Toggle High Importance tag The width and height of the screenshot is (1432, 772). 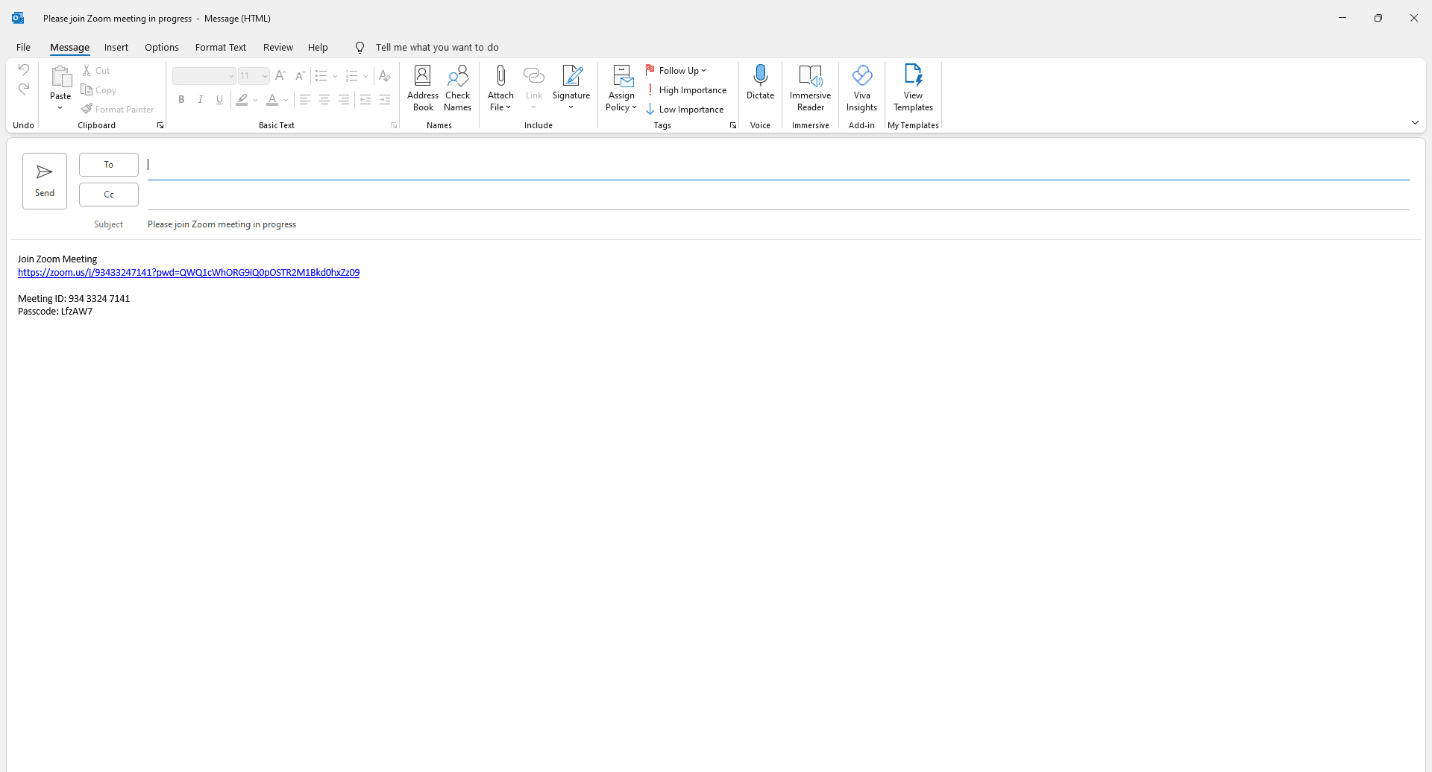686,90
